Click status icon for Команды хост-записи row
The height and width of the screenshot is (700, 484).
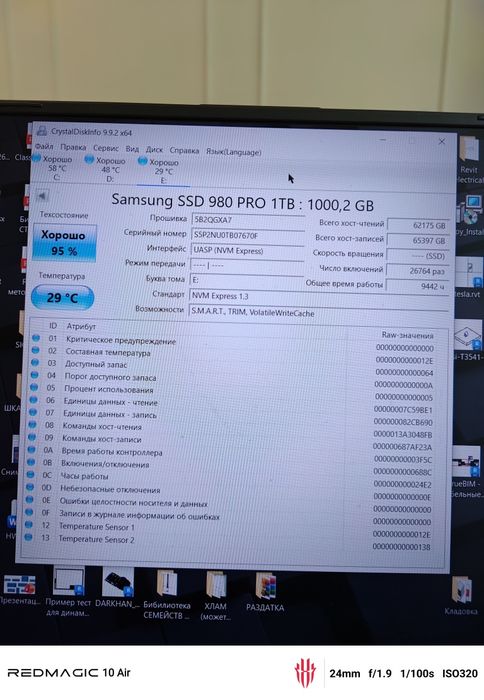point(32,437)
